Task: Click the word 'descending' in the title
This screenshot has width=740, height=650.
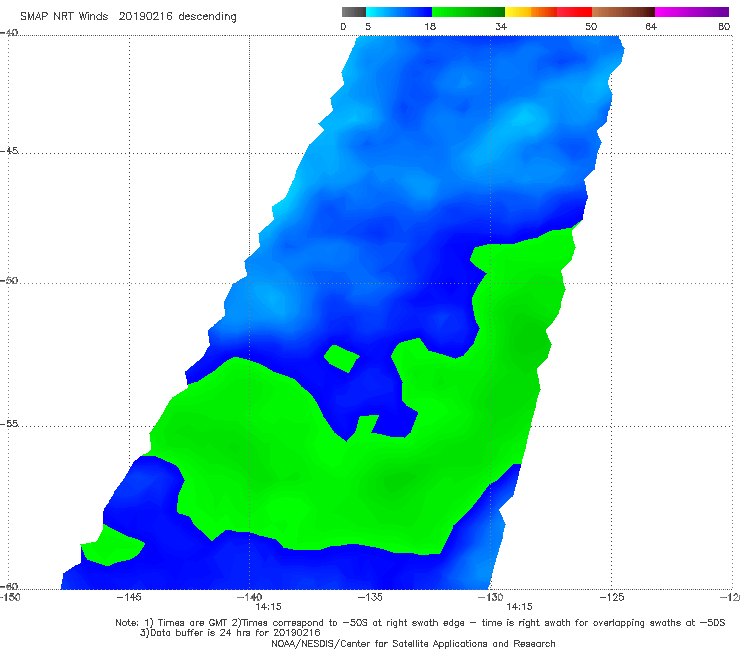Action: coord(207,17)
